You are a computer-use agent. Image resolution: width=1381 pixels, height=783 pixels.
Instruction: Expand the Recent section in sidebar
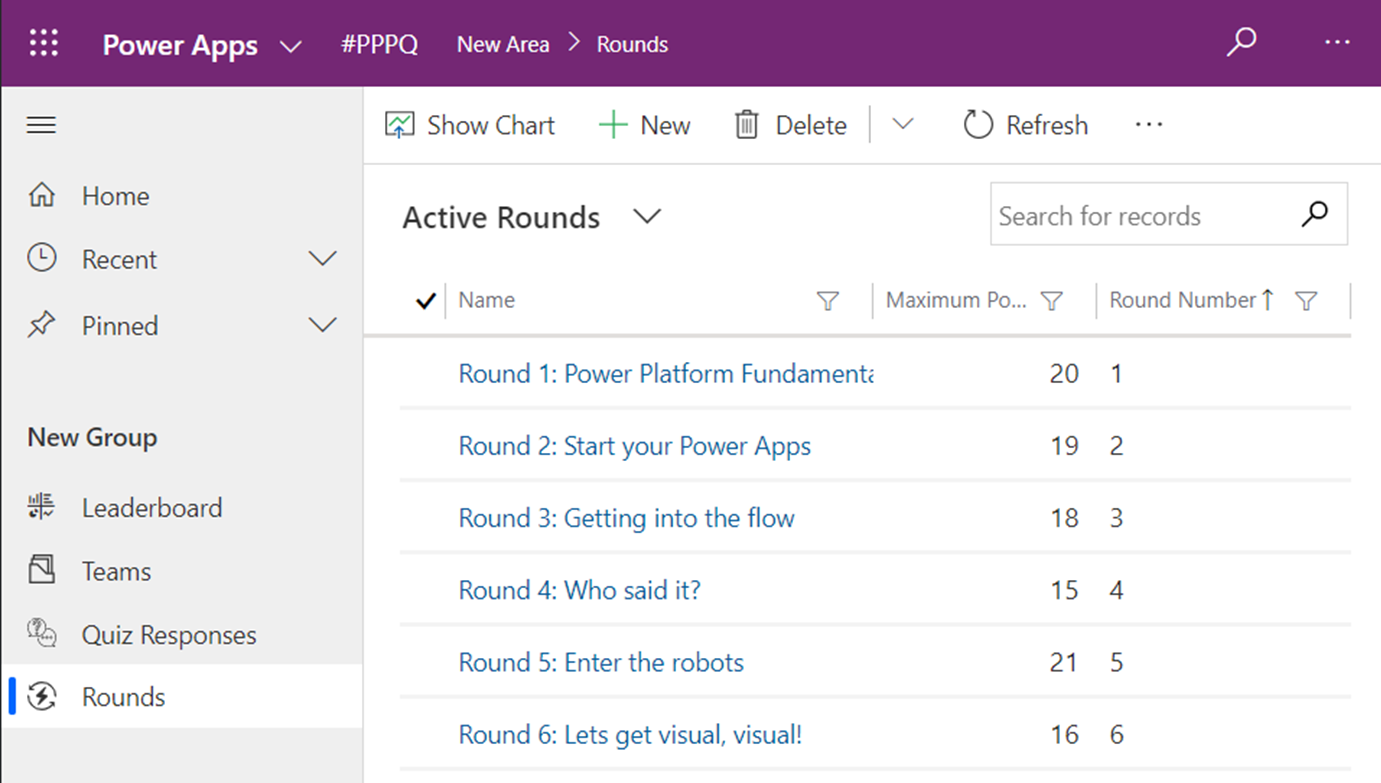click(322, 259)
